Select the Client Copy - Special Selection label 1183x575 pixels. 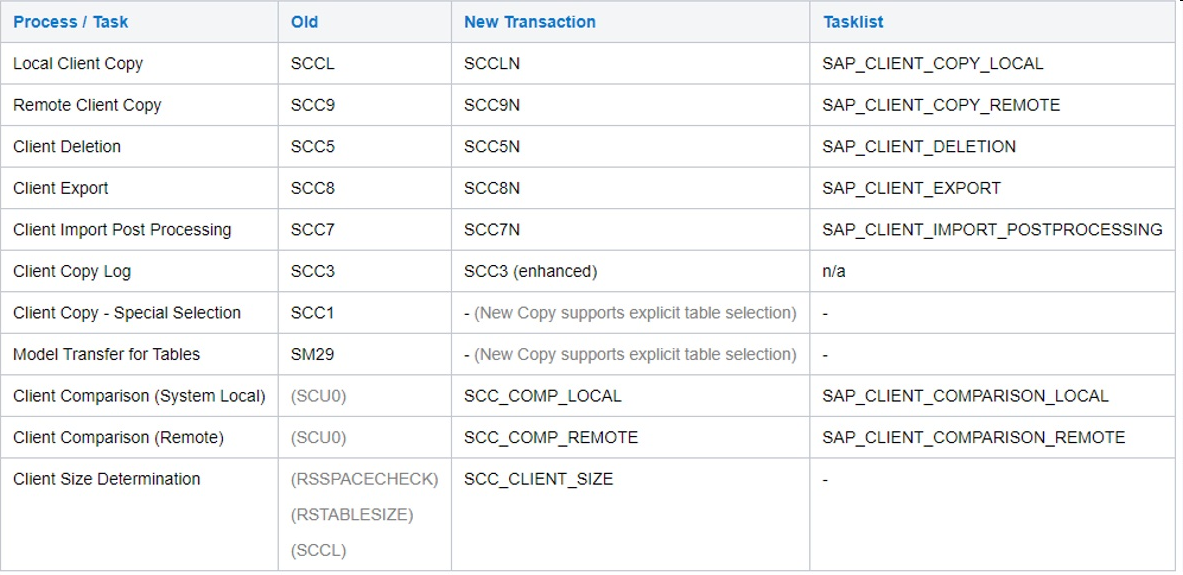(127, 313)
